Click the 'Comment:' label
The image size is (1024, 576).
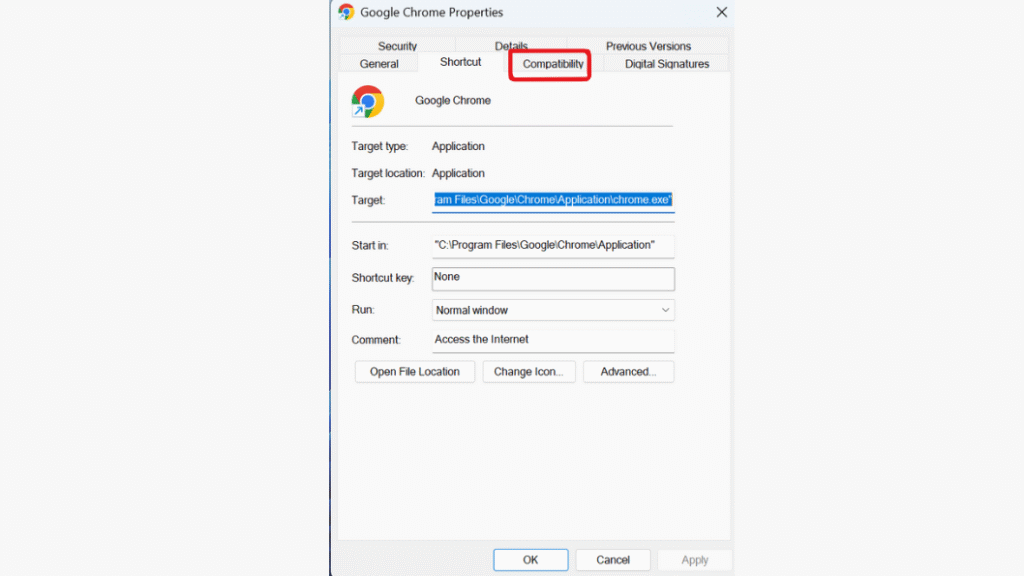click(x=376, y=340)
